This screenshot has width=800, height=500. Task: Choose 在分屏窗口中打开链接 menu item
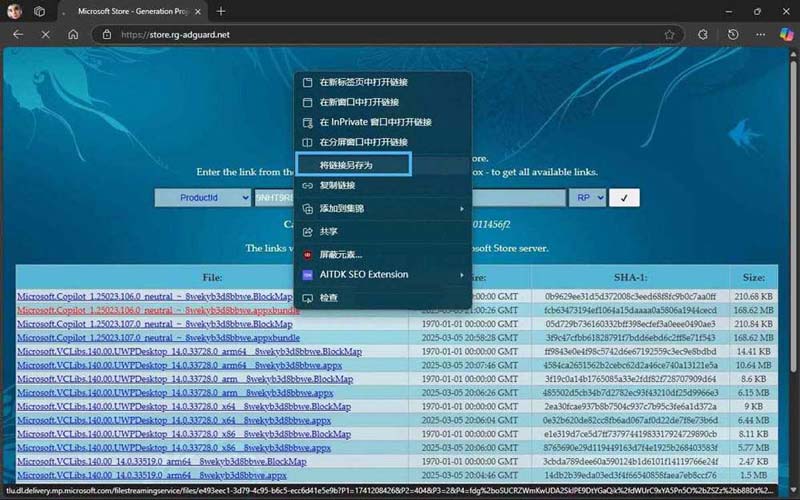tap(383, 142)
